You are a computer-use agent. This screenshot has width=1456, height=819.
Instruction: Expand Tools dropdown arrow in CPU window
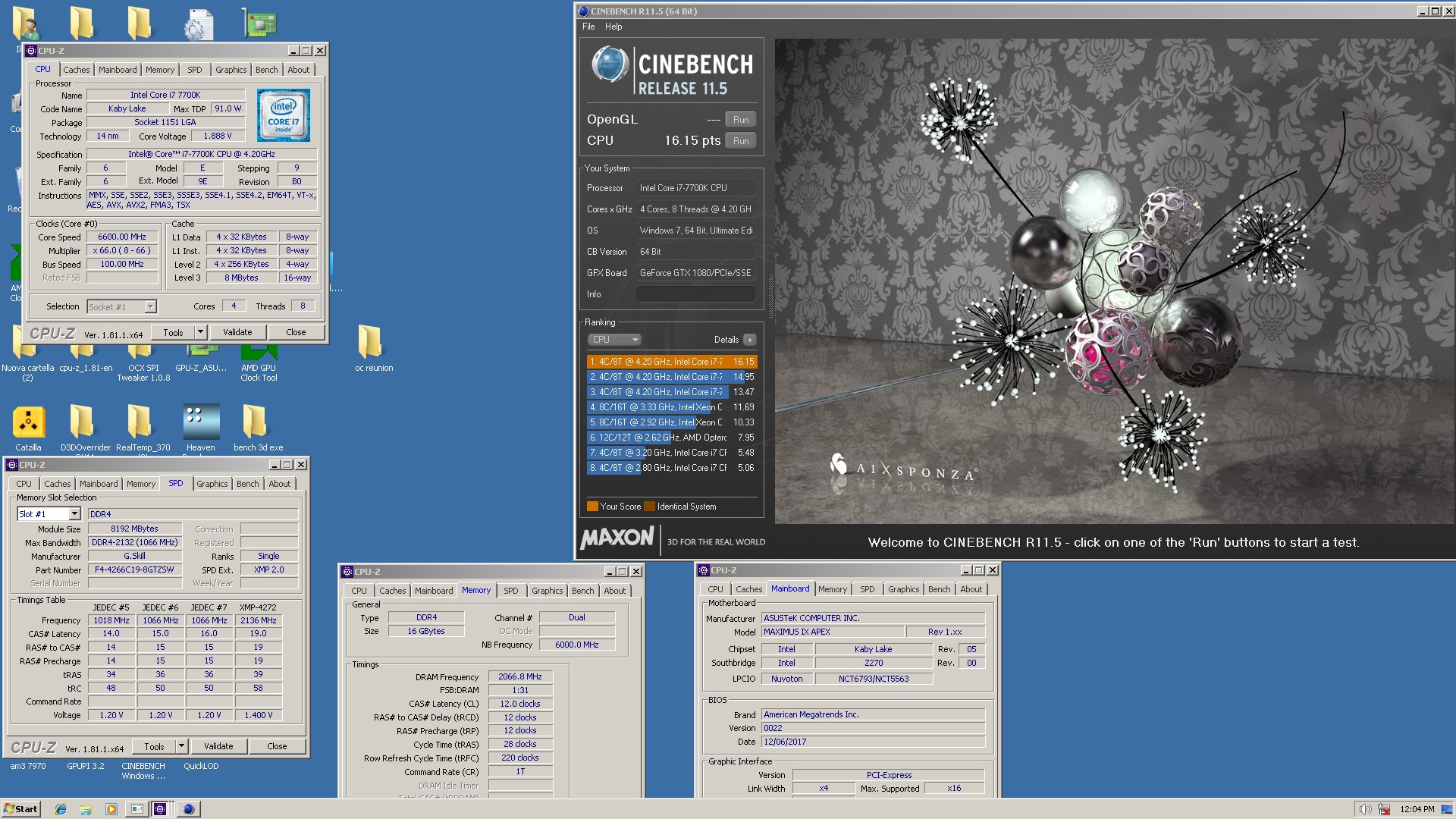click(x=200, y=332)
